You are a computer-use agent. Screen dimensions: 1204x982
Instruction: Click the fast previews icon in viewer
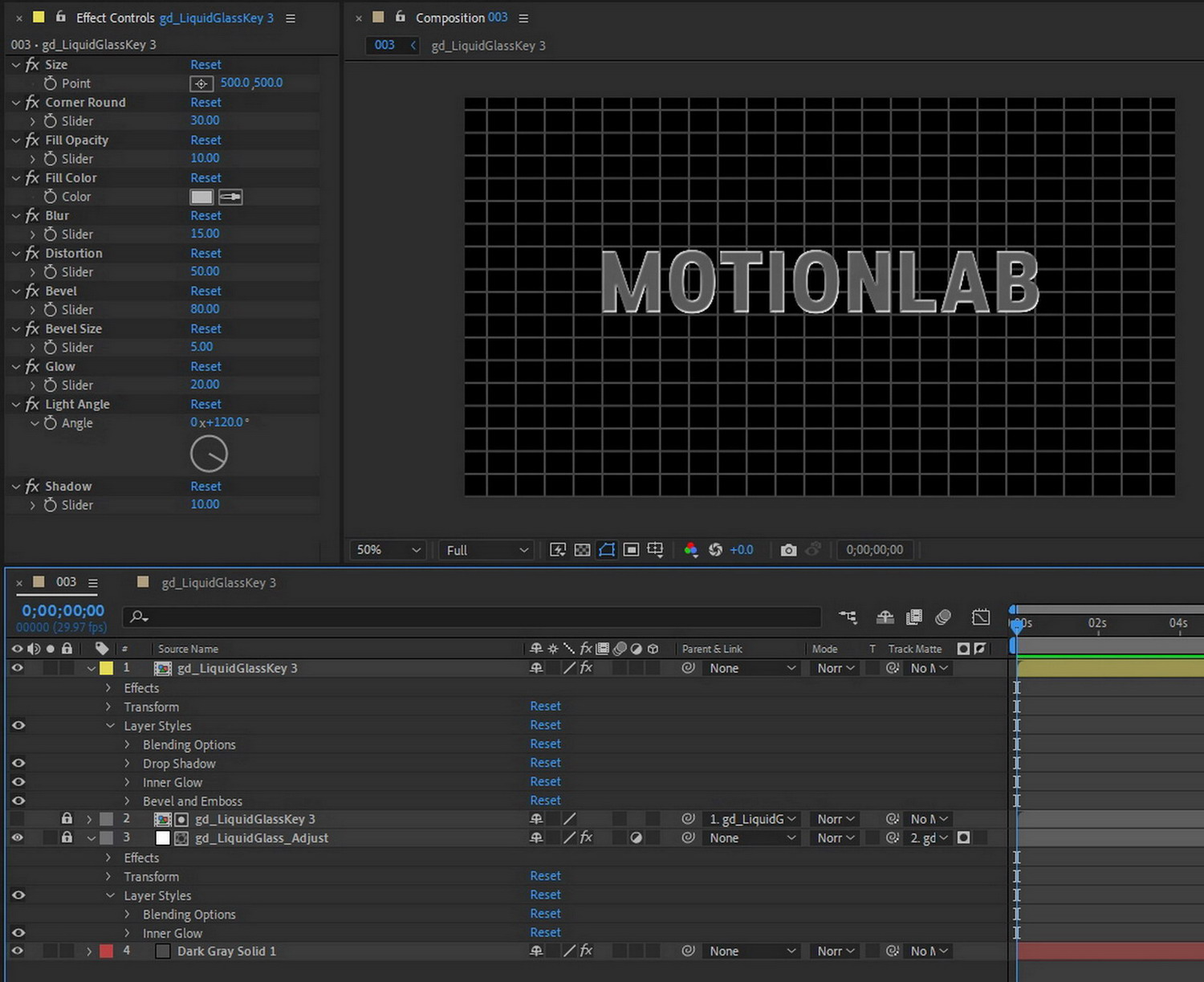558,550
